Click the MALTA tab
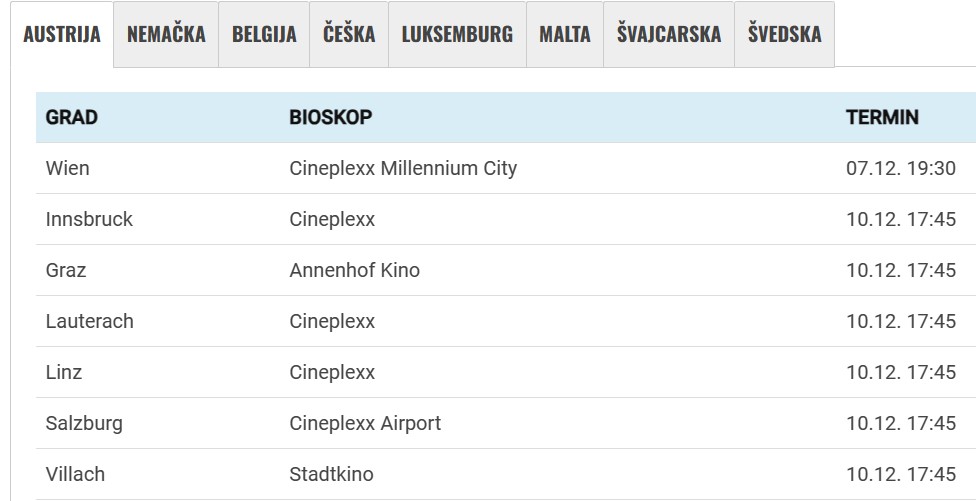976x501 pixels. tap(565, 34)
